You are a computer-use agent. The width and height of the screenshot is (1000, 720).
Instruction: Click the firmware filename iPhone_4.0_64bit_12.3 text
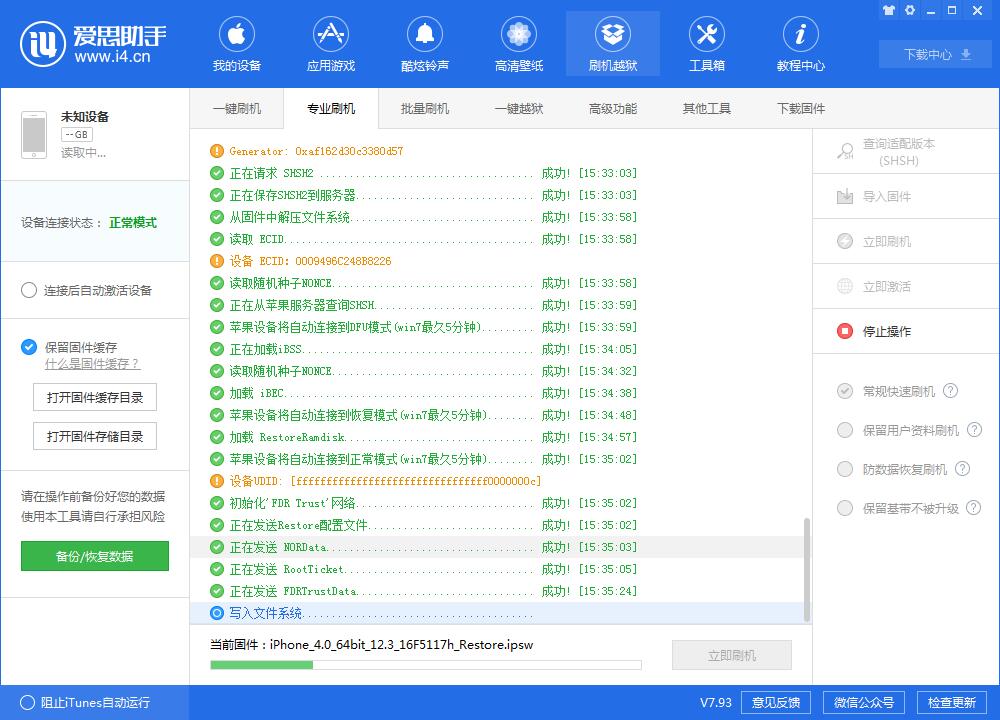pyautogui.click(x=401, y=644)
